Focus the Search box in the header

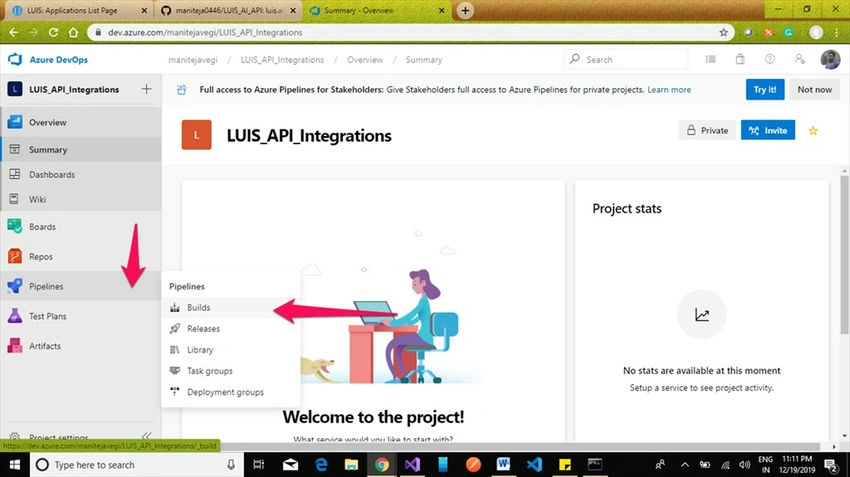click(626, 59)
